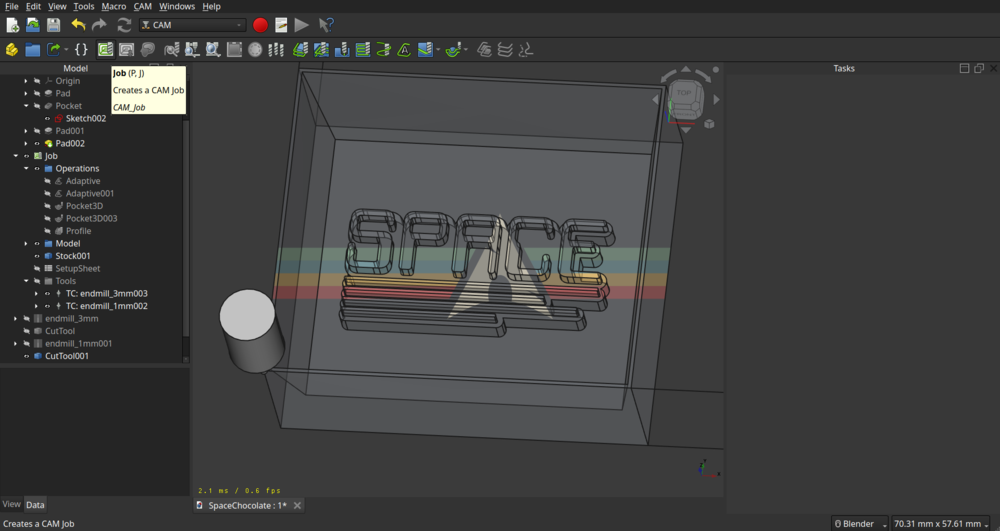Add a variable set with the curly braces icon

[x=81, y=50]
